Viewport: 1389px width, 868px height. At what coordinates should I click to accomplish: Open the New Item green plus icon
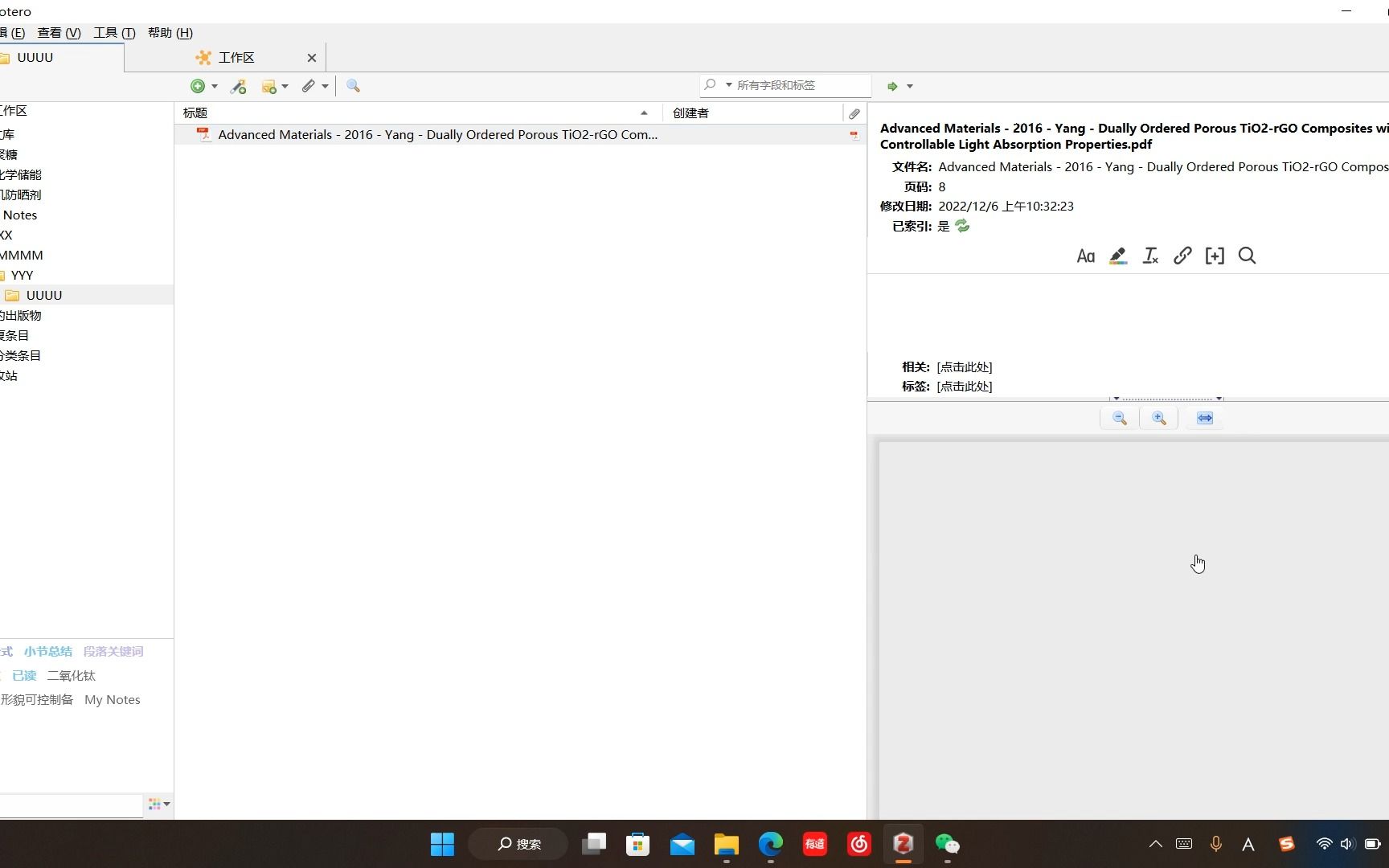pyautogui.click(x=199, y=86)
